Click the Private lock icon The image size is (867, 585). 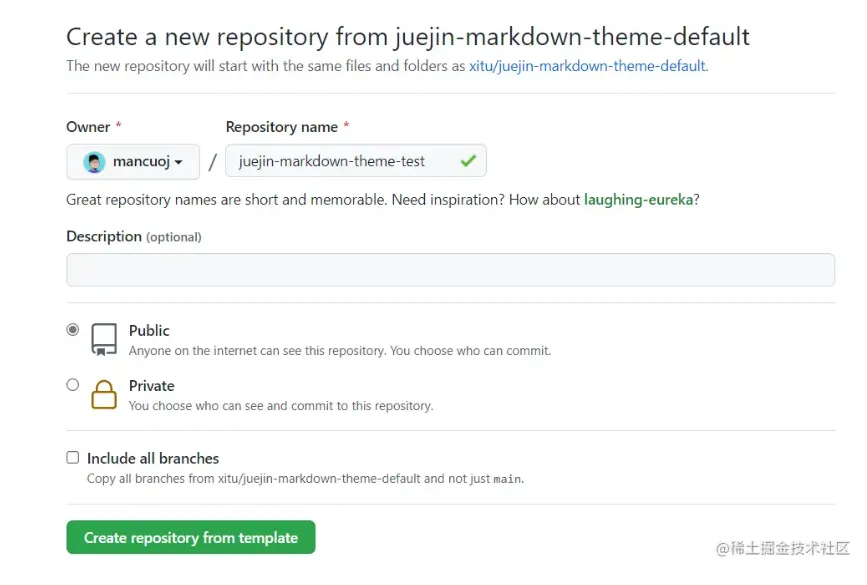(x=104, y=394)
